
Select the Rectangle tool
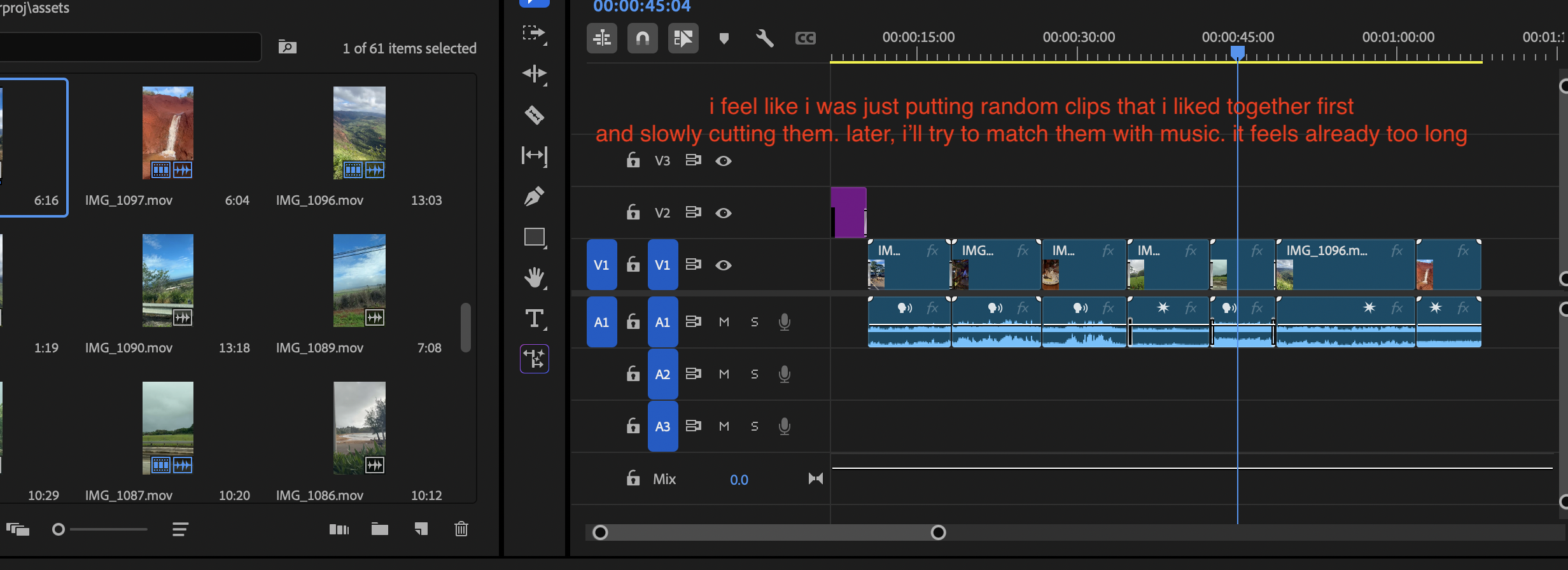pyautogui.click(x=534, y=237)
